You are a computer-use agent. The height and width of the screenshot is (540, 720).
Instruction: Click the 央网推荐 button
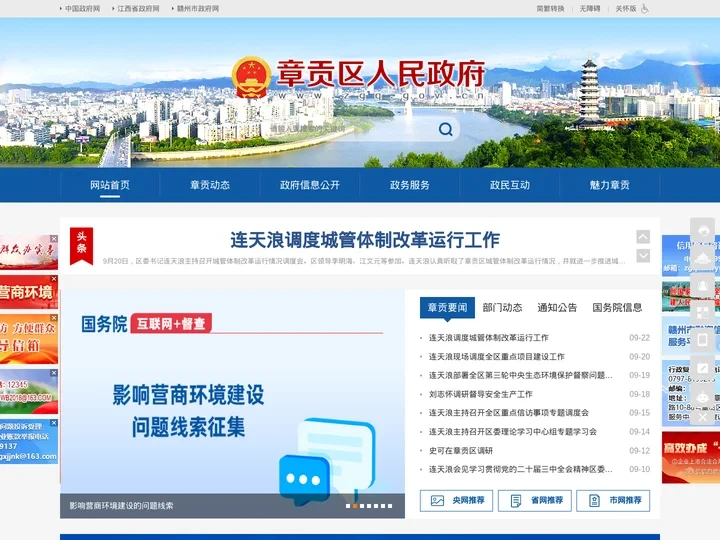456,501
